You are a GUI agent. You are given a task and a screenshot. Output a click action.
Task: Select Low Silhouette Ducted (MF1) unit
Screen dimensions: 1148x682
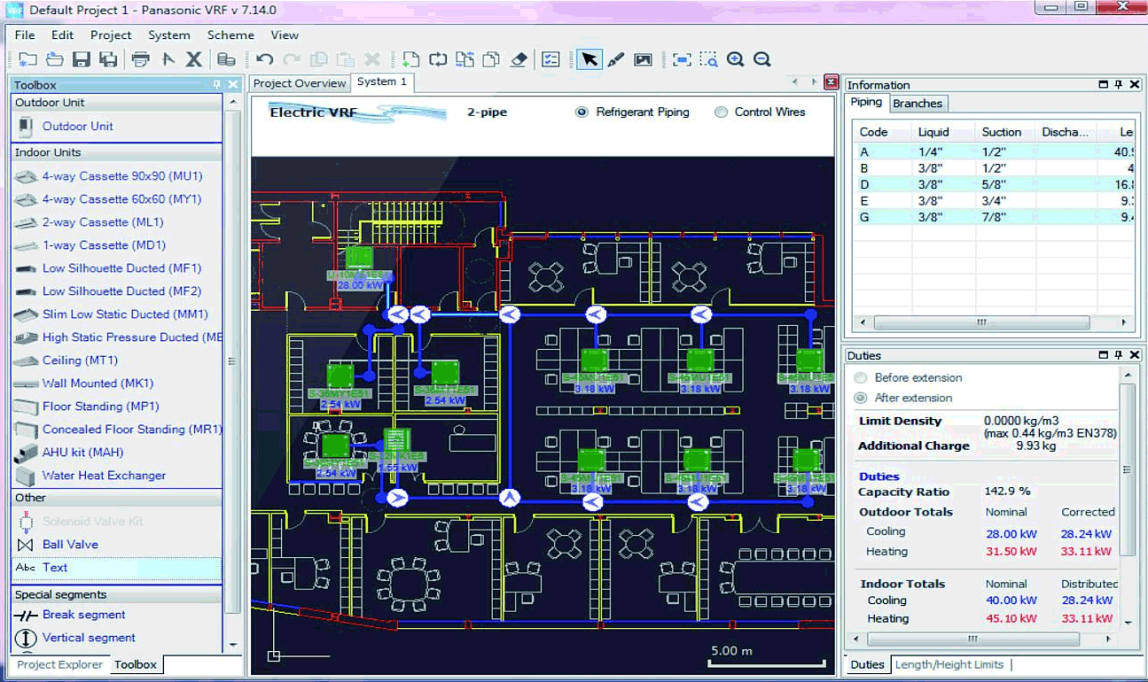(x=121, y=268)
